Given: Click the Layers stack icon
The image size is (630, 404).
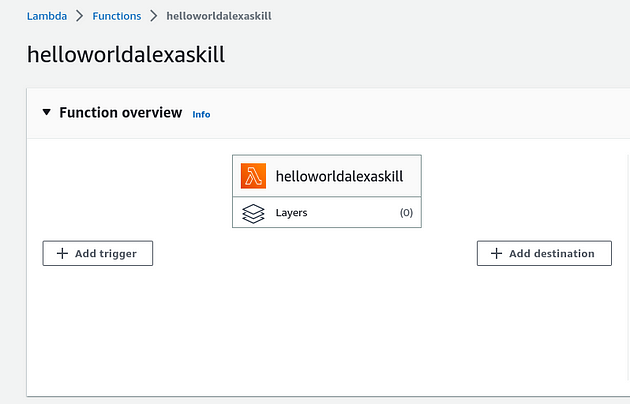Looking at the screenshot, I should (253, 214).
